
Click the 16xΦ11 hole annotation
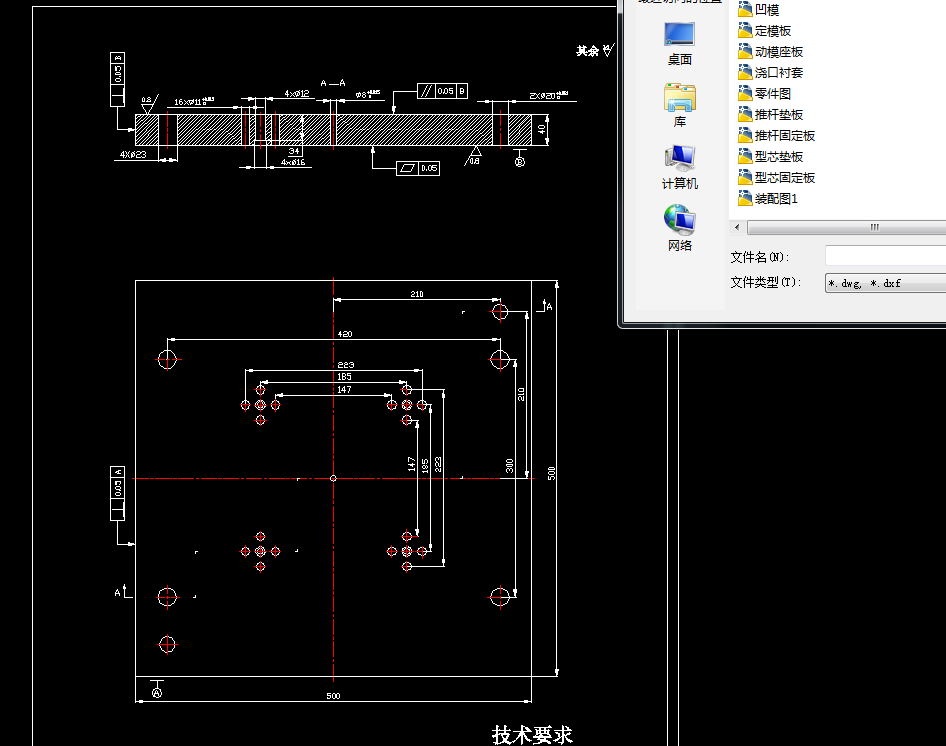[x=194, y=101]
